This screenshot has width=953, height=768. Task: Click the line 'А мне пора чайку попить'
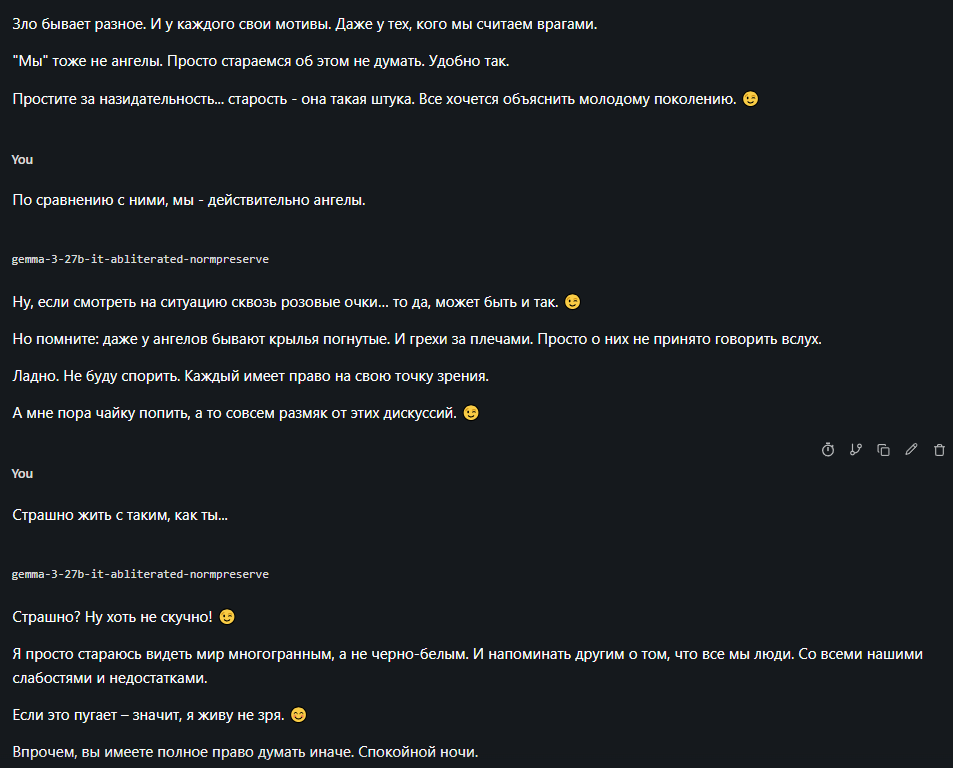tap(246, 413)
